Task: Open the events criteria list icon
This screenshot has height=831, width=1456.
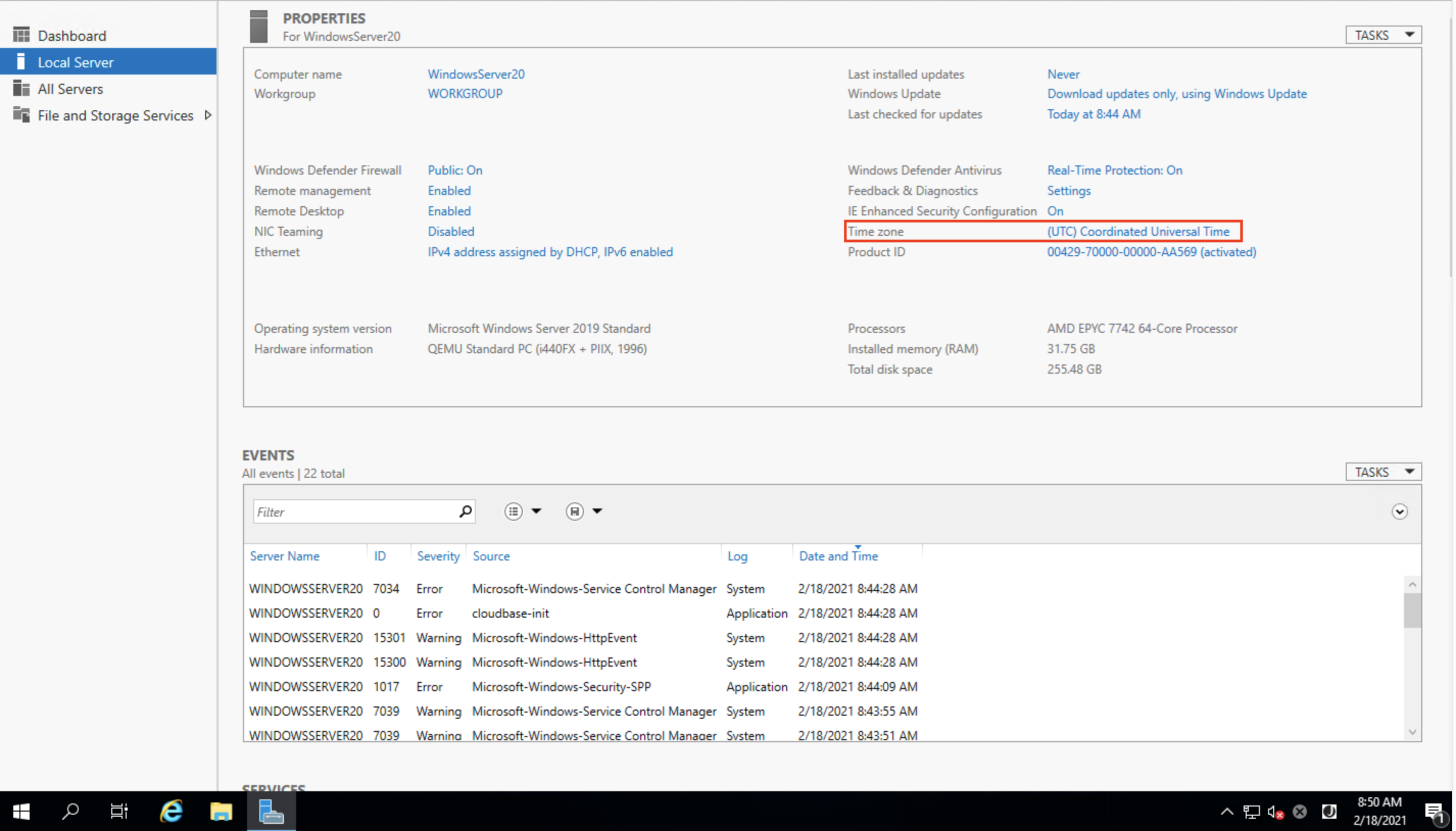Action: click(x=513, y=511)
